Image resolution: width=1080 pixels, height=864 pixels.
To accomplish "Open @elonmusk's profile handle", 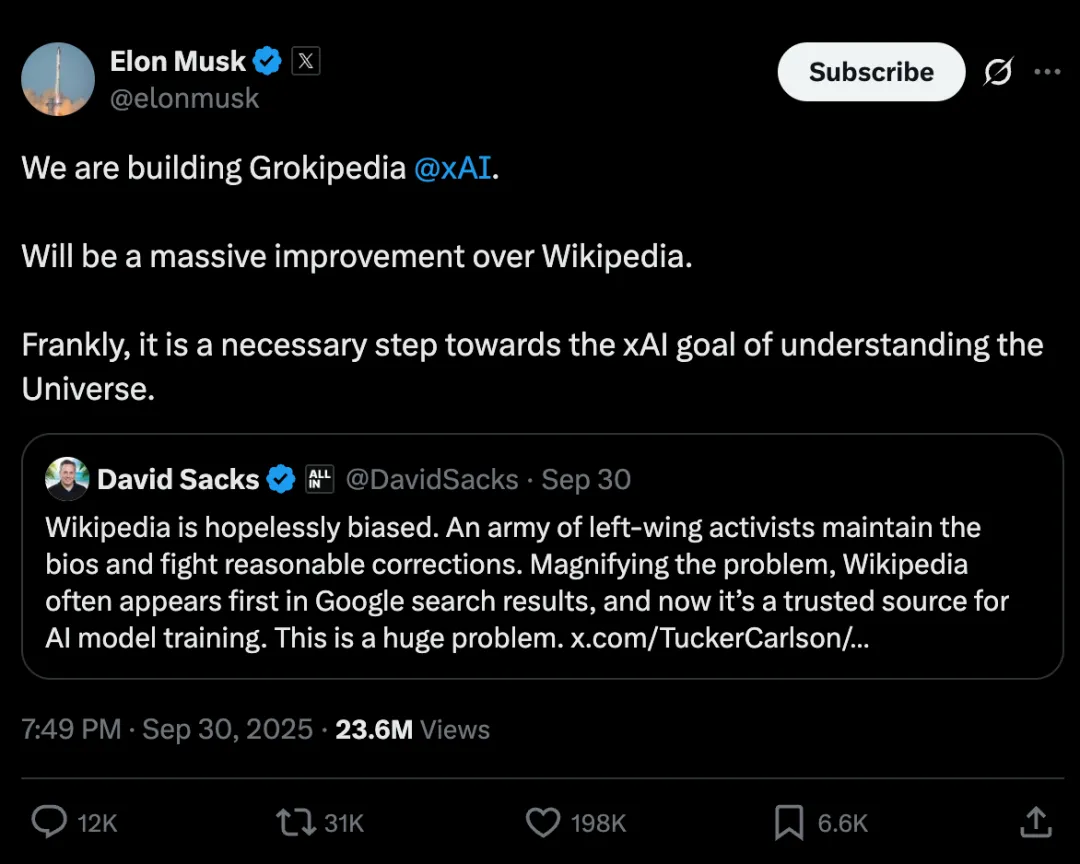I will [x=185, y=98].
